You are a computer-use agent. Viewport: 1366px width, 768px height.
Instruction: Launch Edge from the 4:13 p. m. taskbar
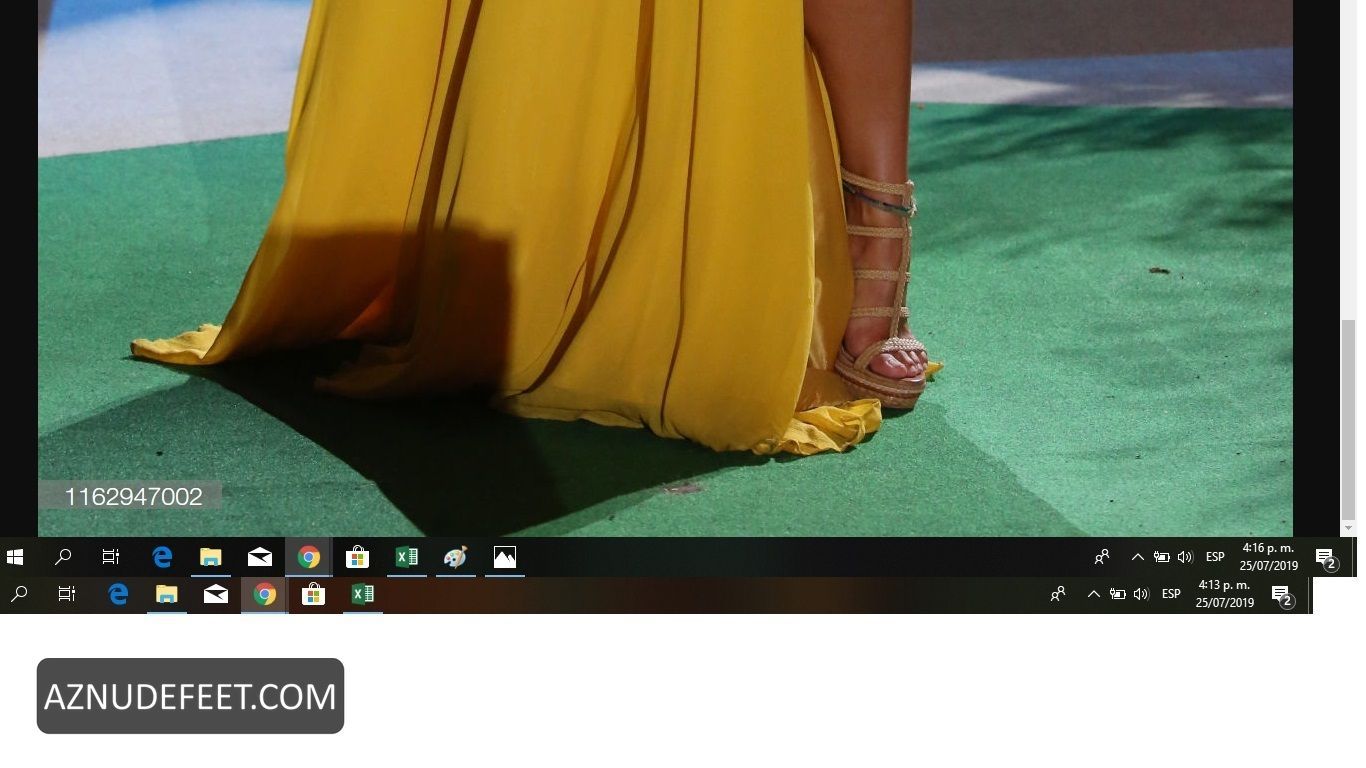click(x=118, y=594)
